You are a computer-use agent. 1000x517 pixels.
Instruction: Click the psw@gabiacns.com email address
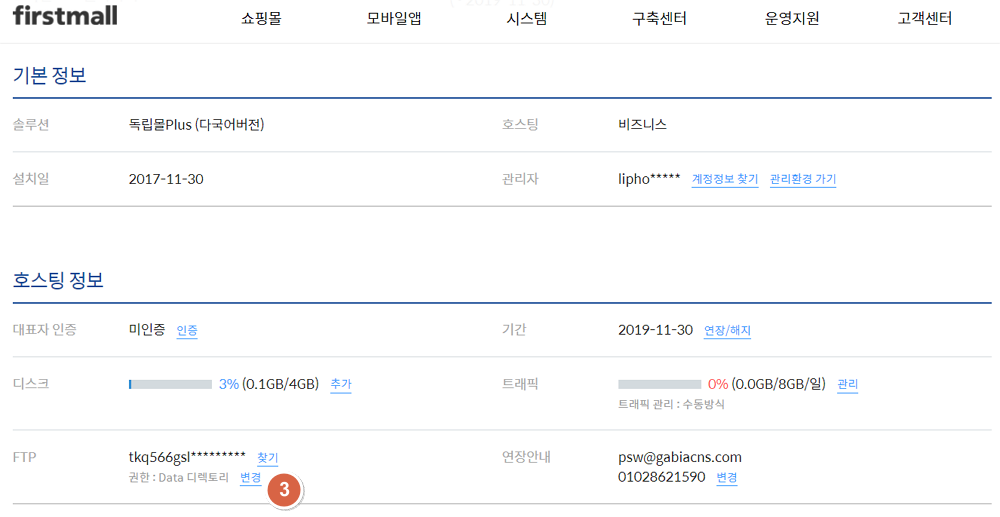(x=680, y=458)
